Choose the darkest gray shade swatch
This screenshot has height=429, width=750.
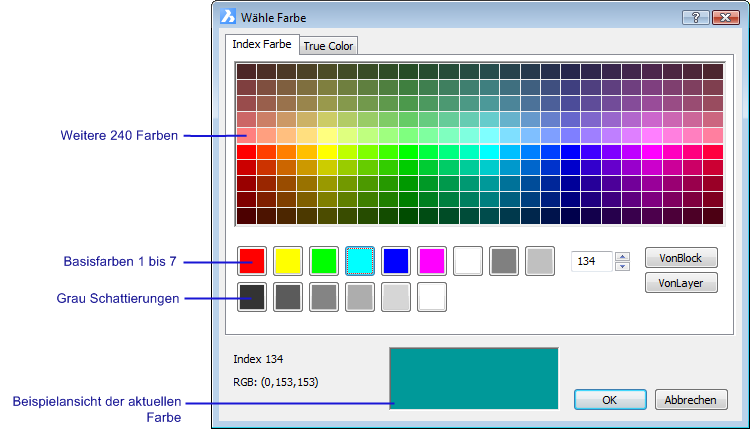252,297
